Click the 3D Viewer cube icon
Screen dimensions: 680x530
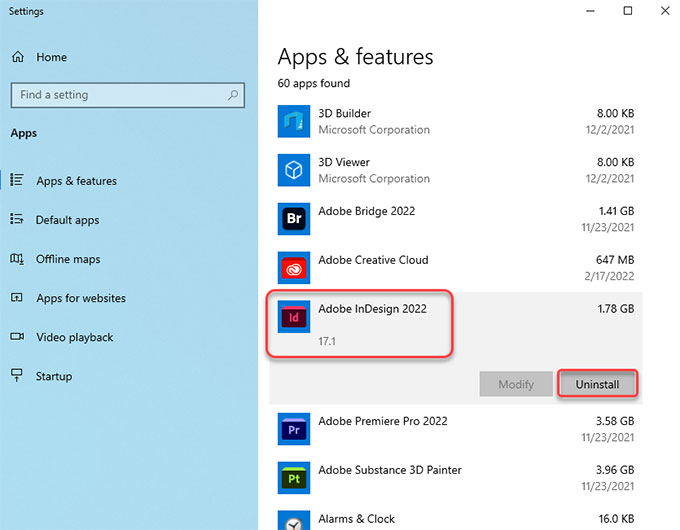(294, 170)
